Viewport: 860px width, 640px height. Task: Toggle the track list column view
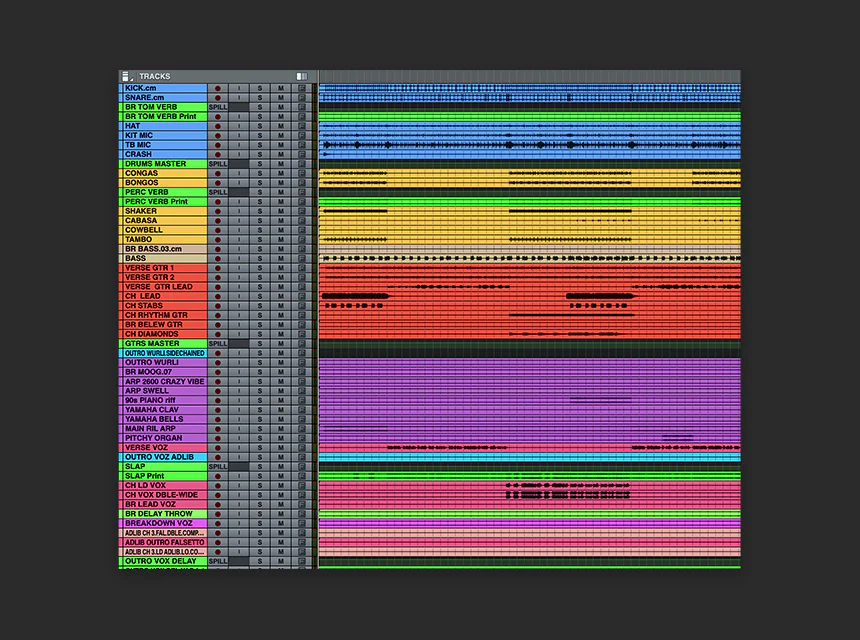click(302, 76)
